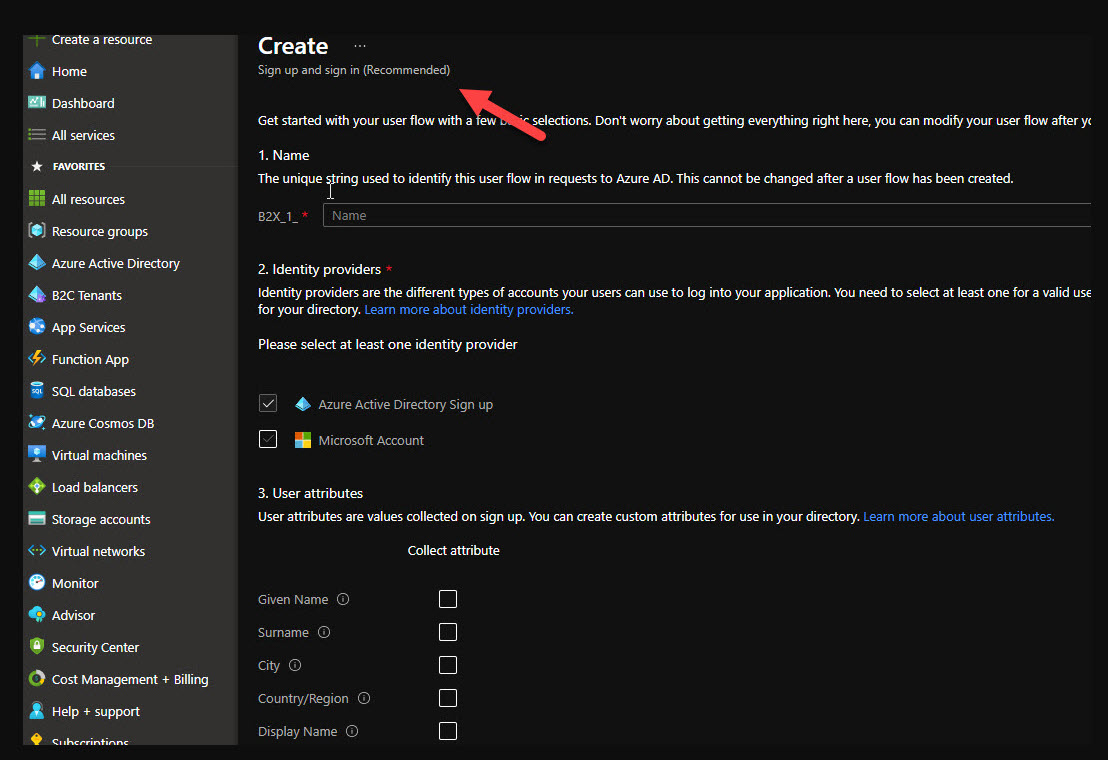
Task: Open the Resource groups cube icon
Action: pyautogui.click(x=37, y=230)
